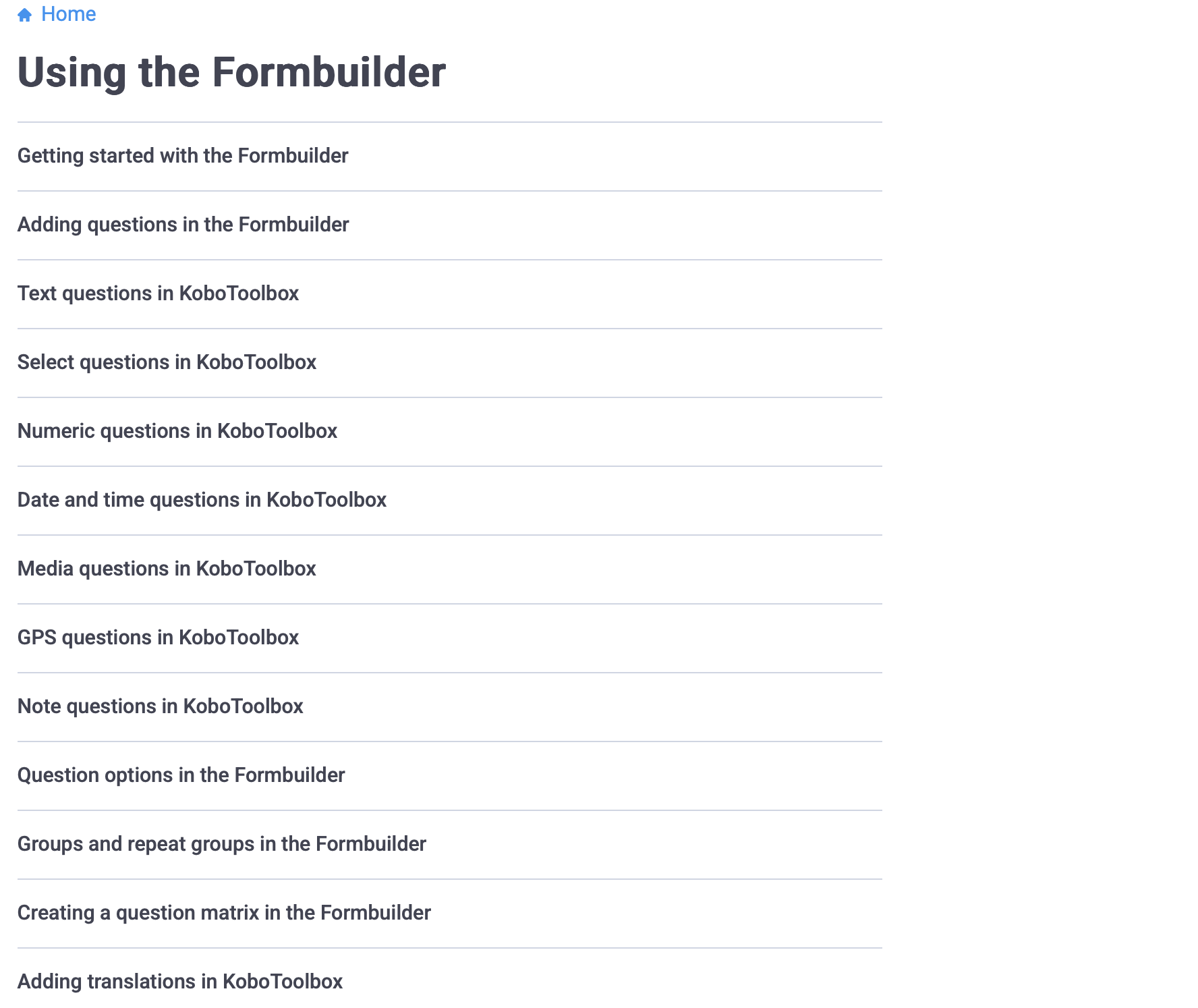This screenshot has height=1008, width=1198.
Task: Open "Adding translations in KoboToolbox" article
Action: pos(179,982)
